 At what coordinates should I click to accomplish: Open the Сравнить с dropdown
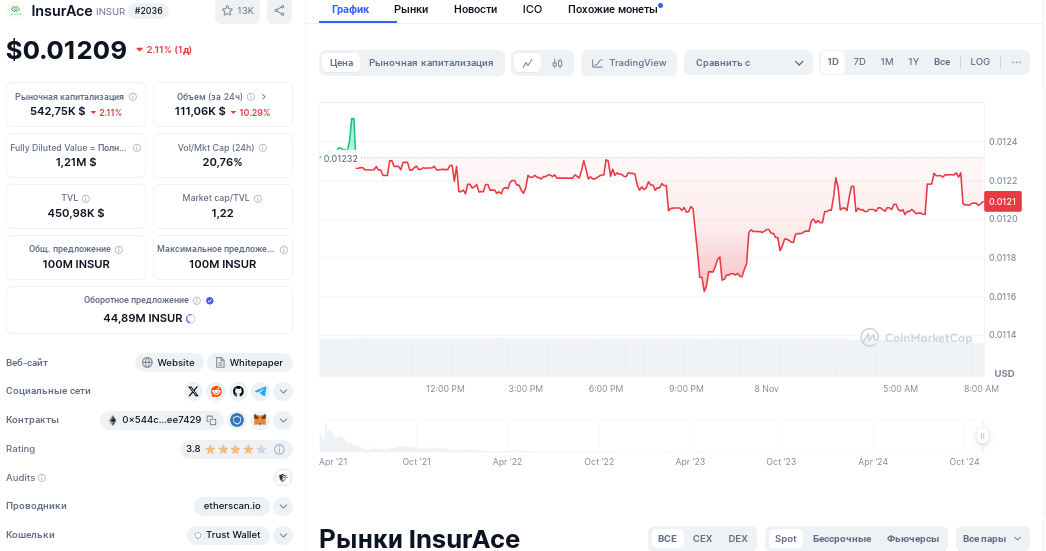tap(748, 63)
